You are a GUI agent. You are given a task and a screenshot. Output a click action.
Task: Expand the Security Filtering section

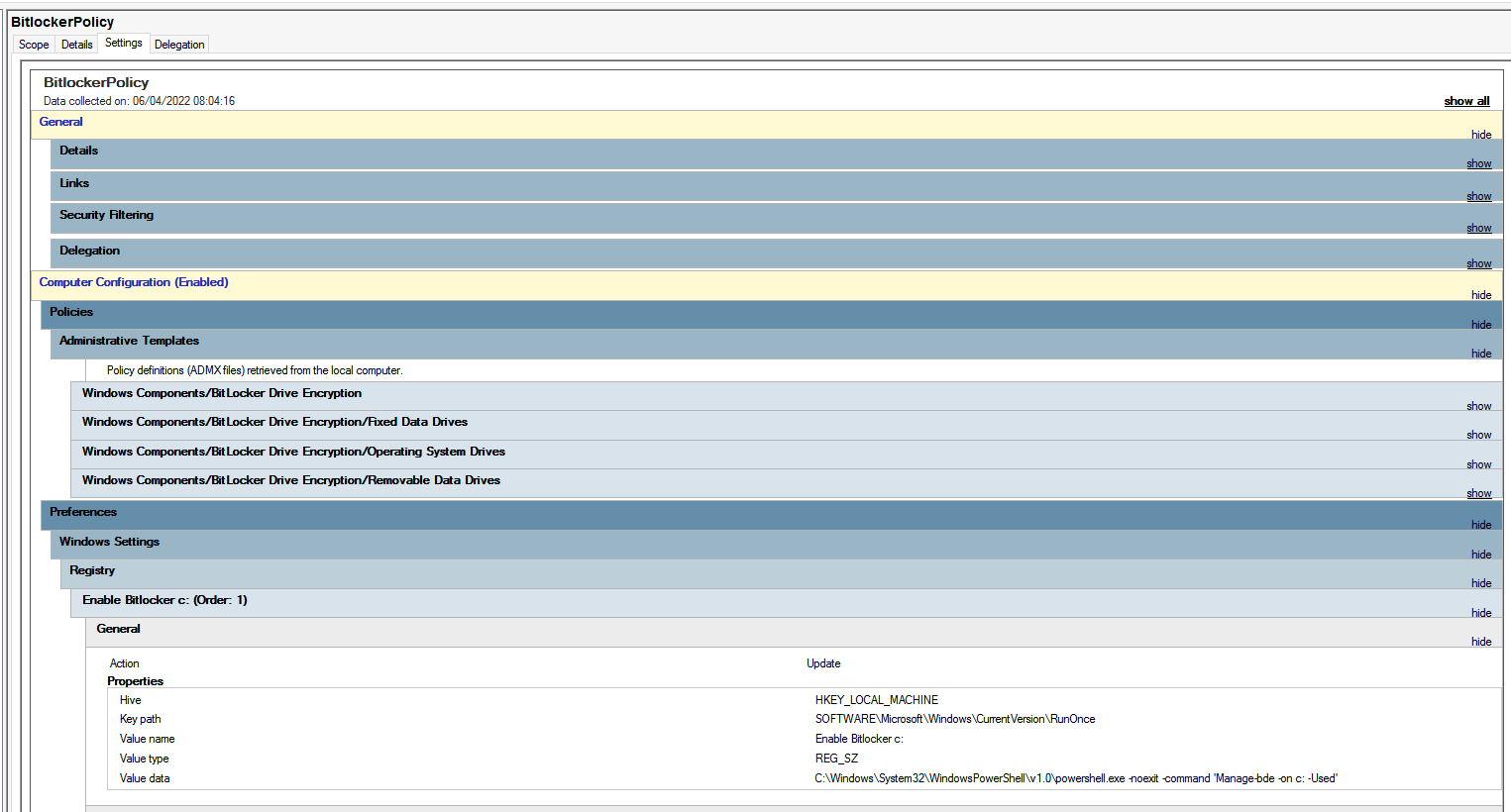coord(1478,227)
